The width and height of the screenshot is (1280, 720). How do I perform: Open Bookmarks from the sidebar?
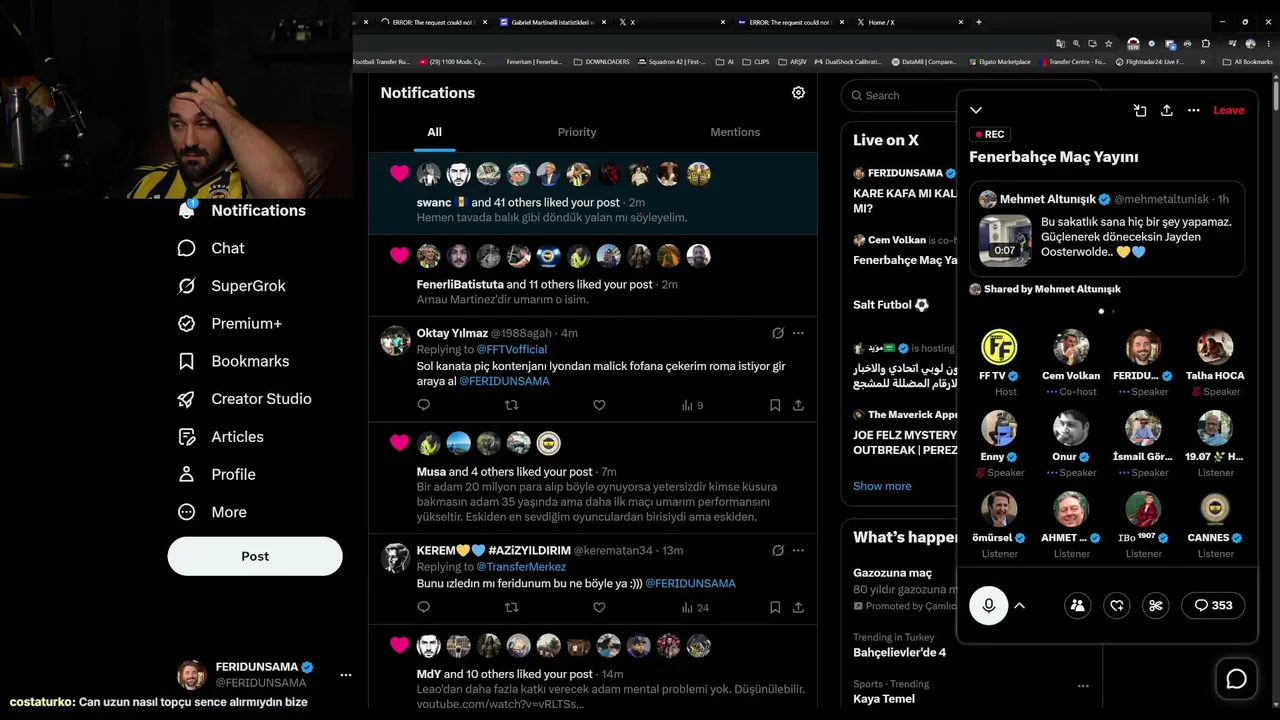click(x=233, y=361)
